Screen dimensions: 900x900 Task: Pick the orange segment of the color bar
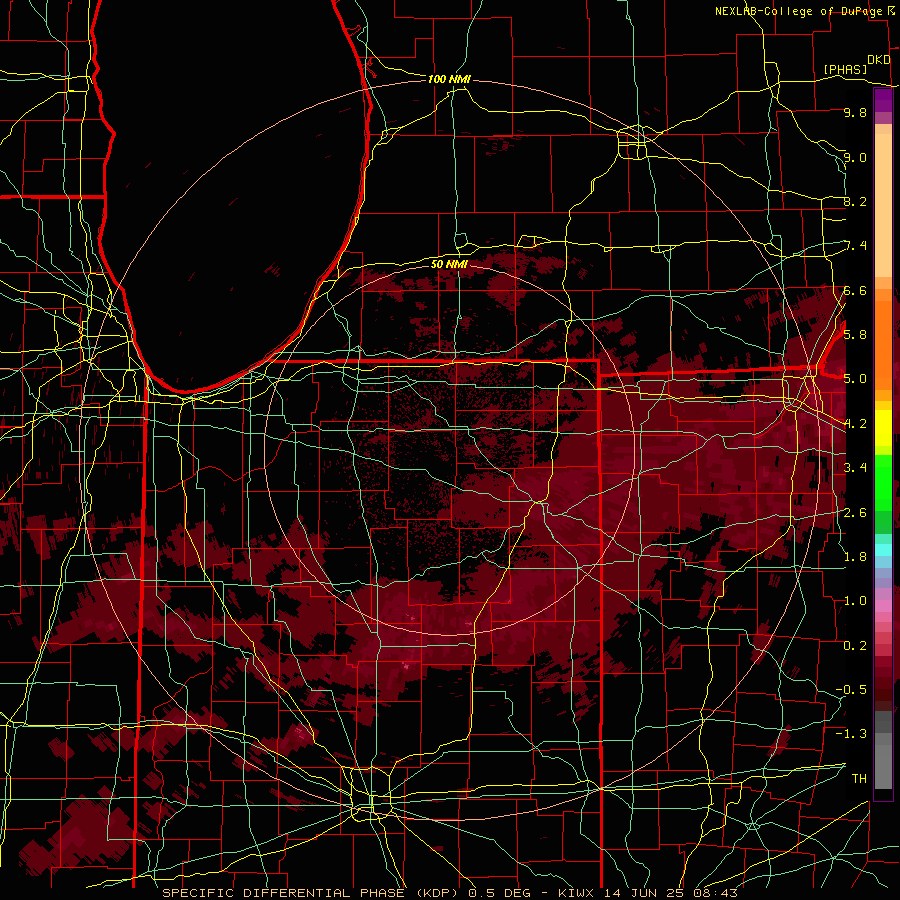(x=883, y=345)
